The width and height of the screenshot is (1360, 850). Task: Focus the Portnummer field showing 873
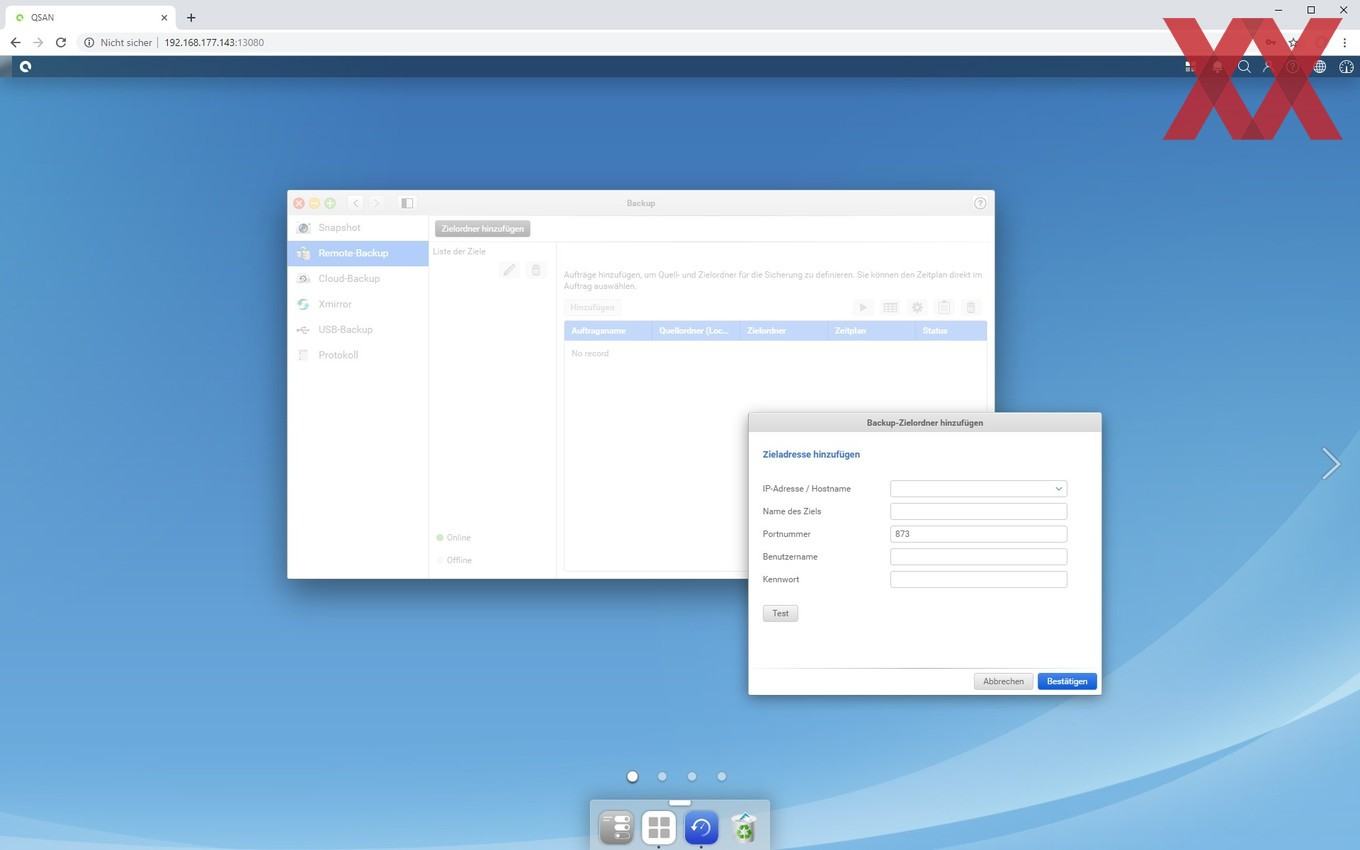978,534
